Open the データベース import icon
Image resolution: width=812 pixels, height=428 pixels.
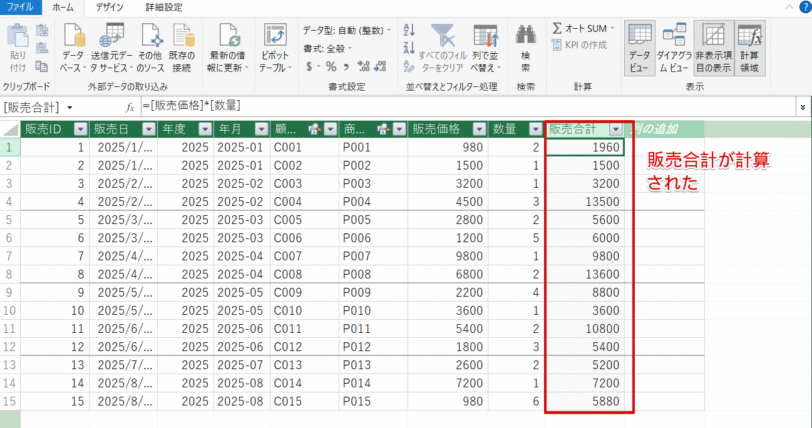(74, 36)
